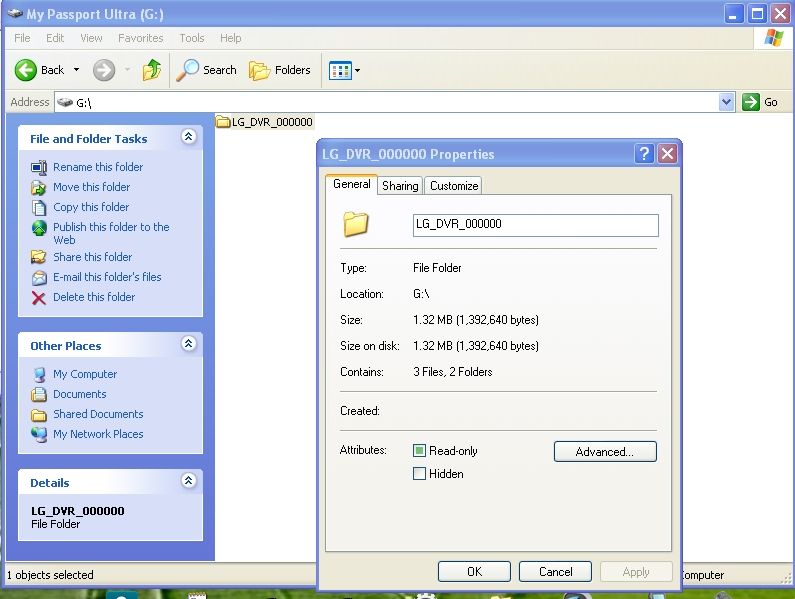Viewport: 795px width, 599px height.
Task: Click the Publish to Web globe icon
Action: point(39,228)
